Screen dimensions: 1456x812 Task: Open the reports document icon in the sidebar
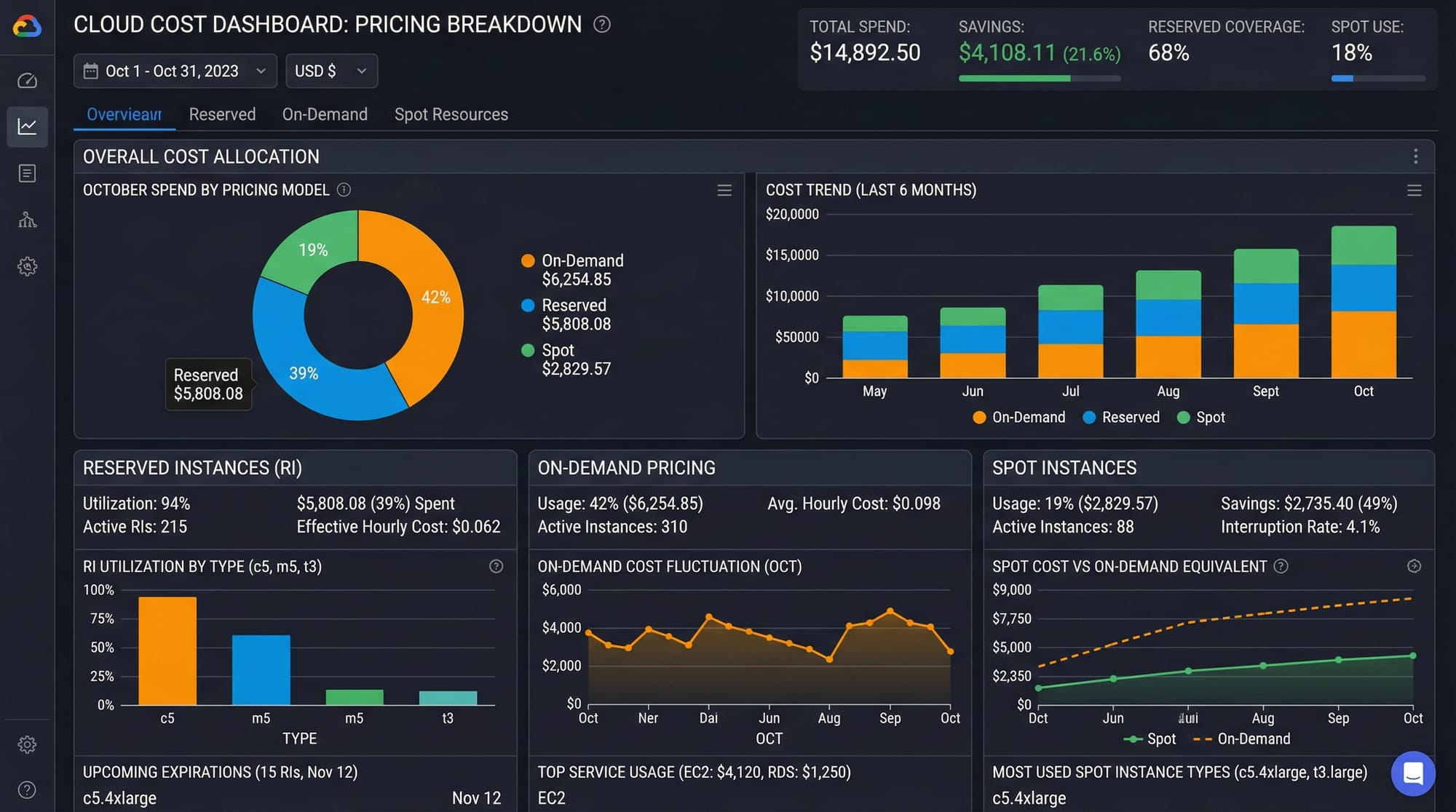pos(27,173)
